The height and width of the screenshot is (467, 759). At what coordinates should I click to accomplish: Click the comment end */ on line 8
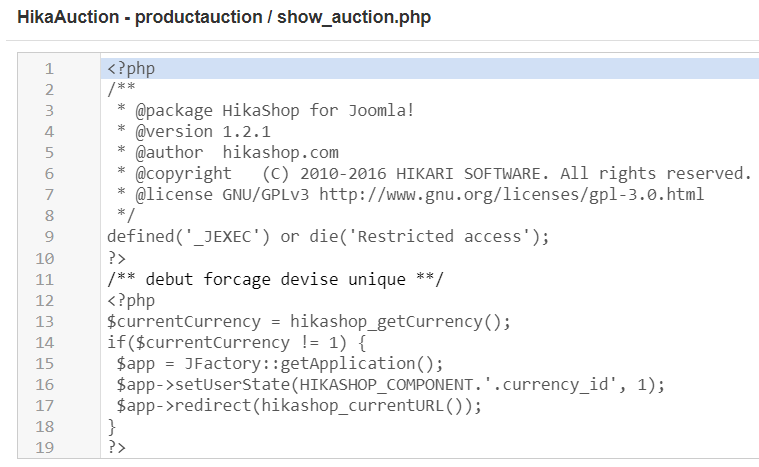(x=126, y=215)
